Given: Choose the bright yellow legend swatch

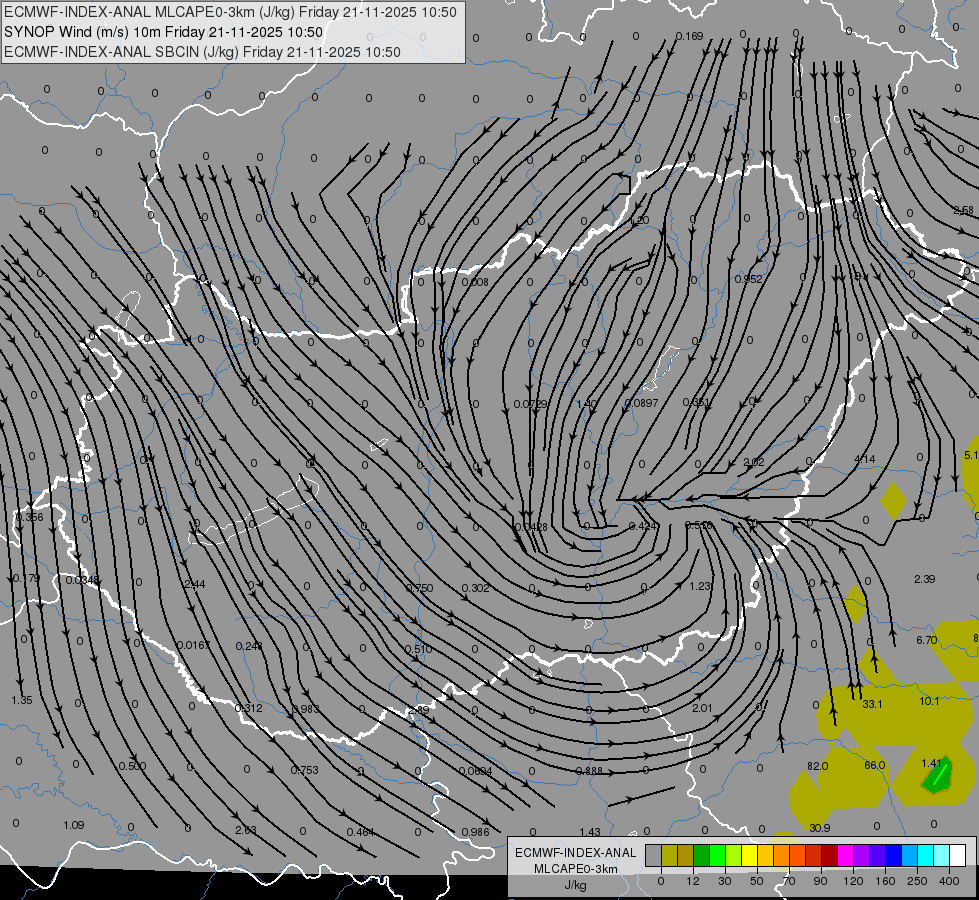Looking at the screenshot, I should click(x=749, y=855).
